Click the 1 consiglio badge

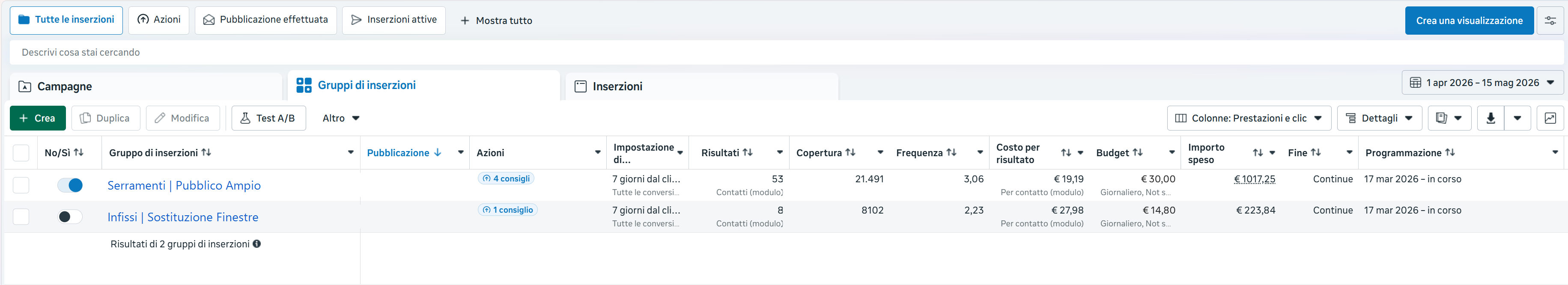508,210
